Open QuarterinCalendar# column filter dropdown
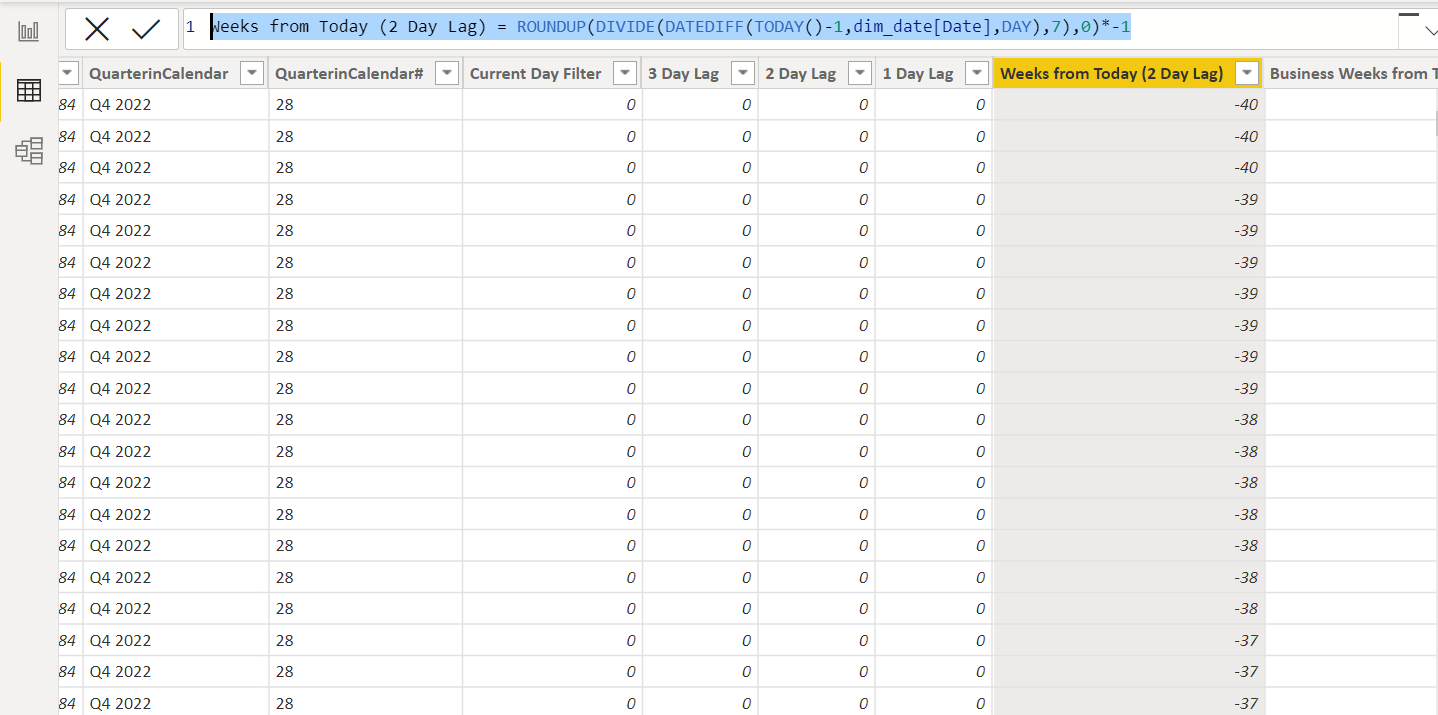 click(x=446, y=73)
